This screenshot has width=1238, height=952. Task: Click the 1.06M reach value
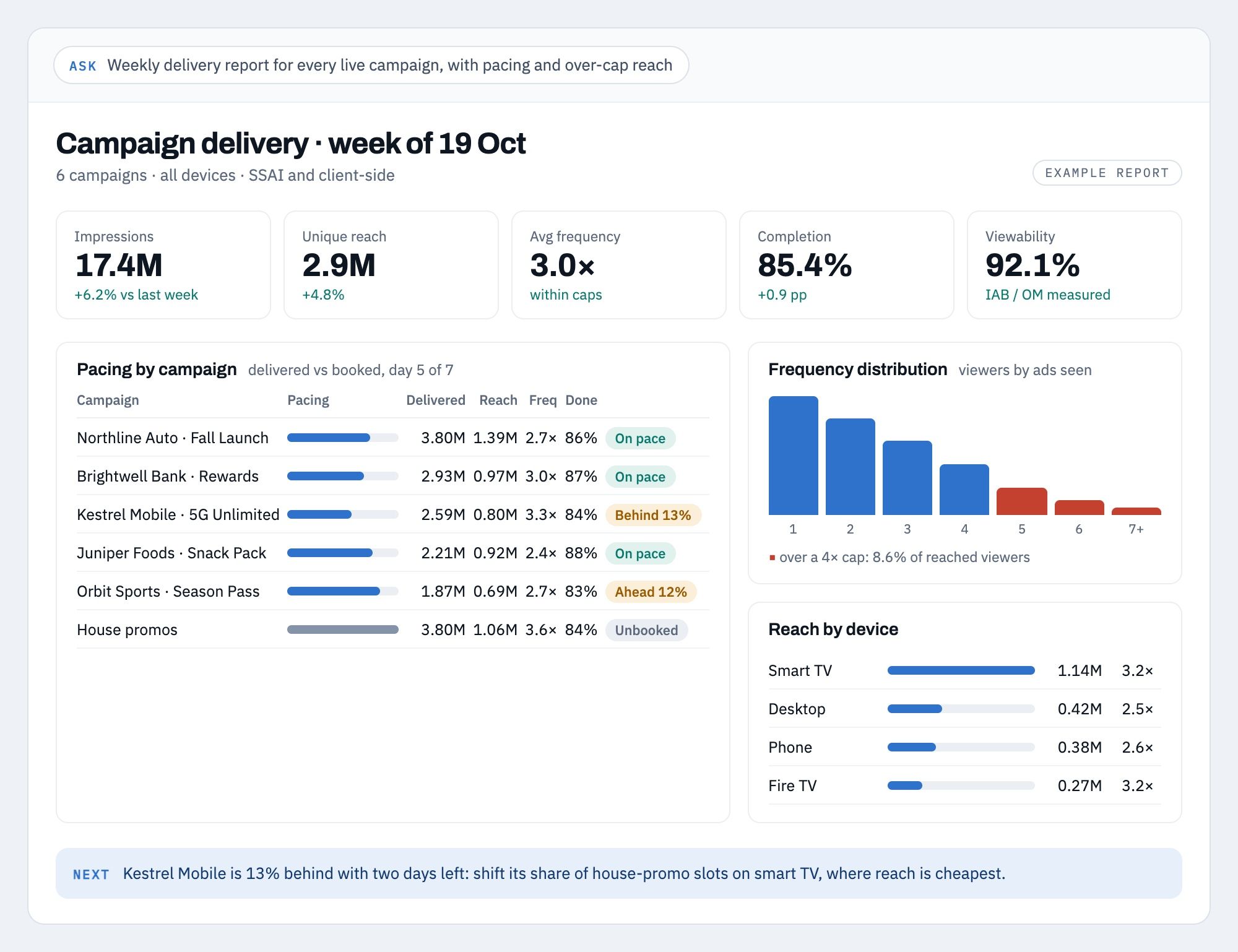495,630
